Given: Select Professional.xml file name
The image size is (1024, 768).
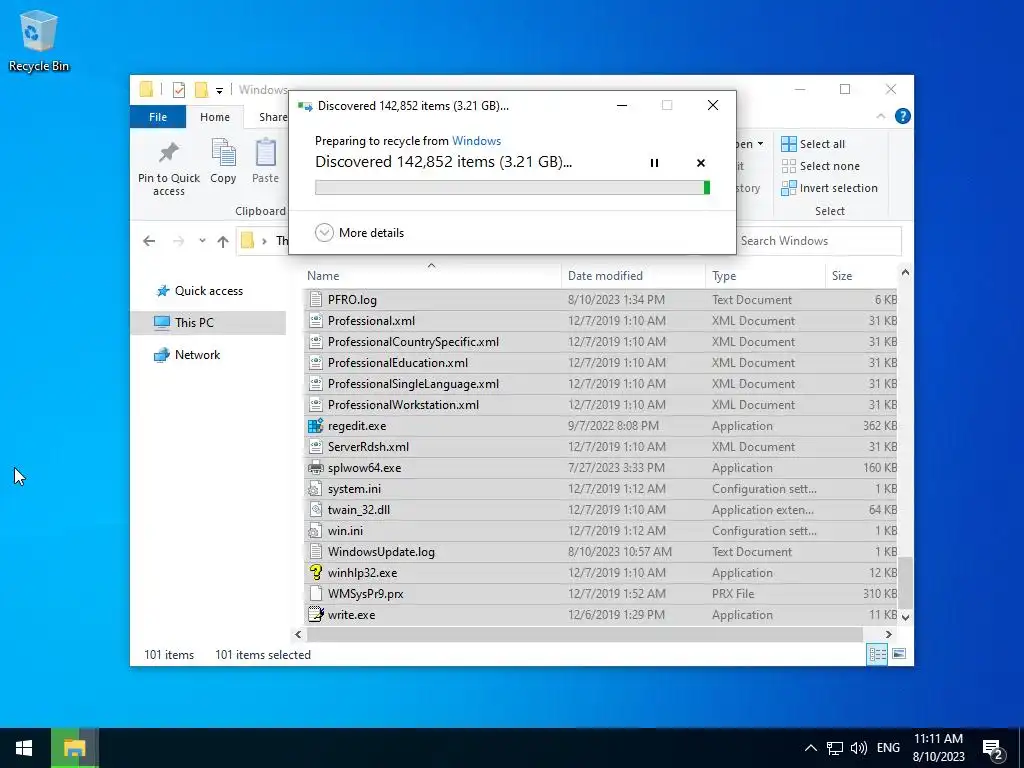Looking at the screenshot, I should click(x=371, y=321).
